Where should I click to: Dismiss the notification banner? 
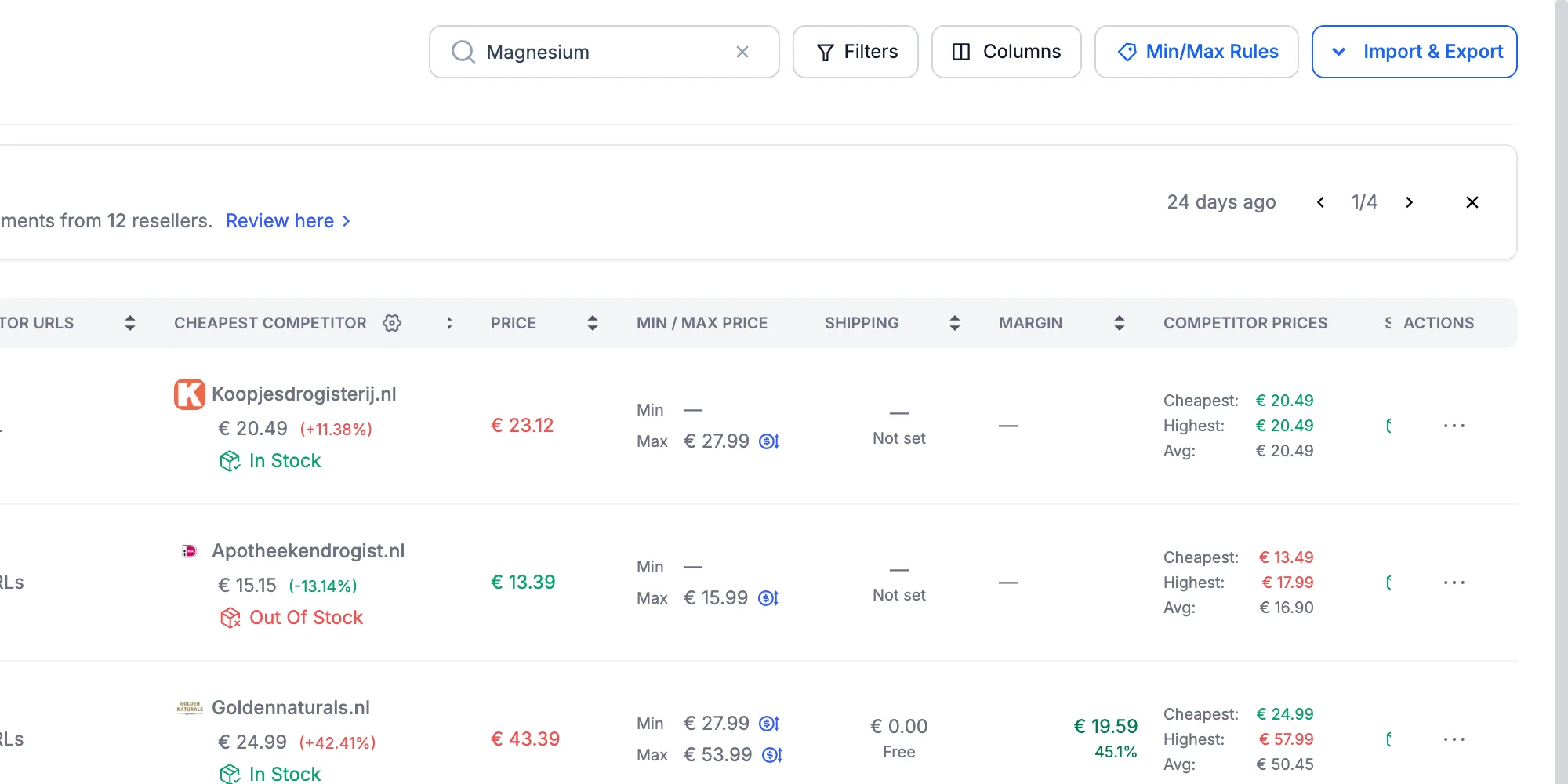click(1472, 202)
